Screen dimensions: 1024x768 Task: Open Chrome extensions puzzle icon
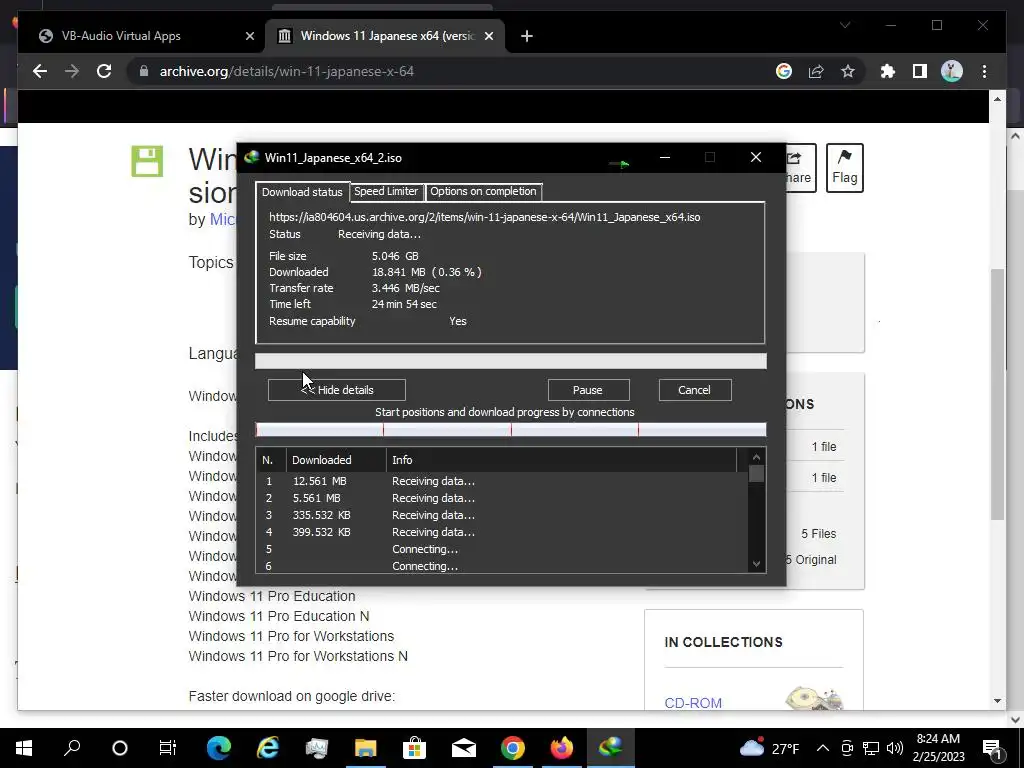pos(888,71)
